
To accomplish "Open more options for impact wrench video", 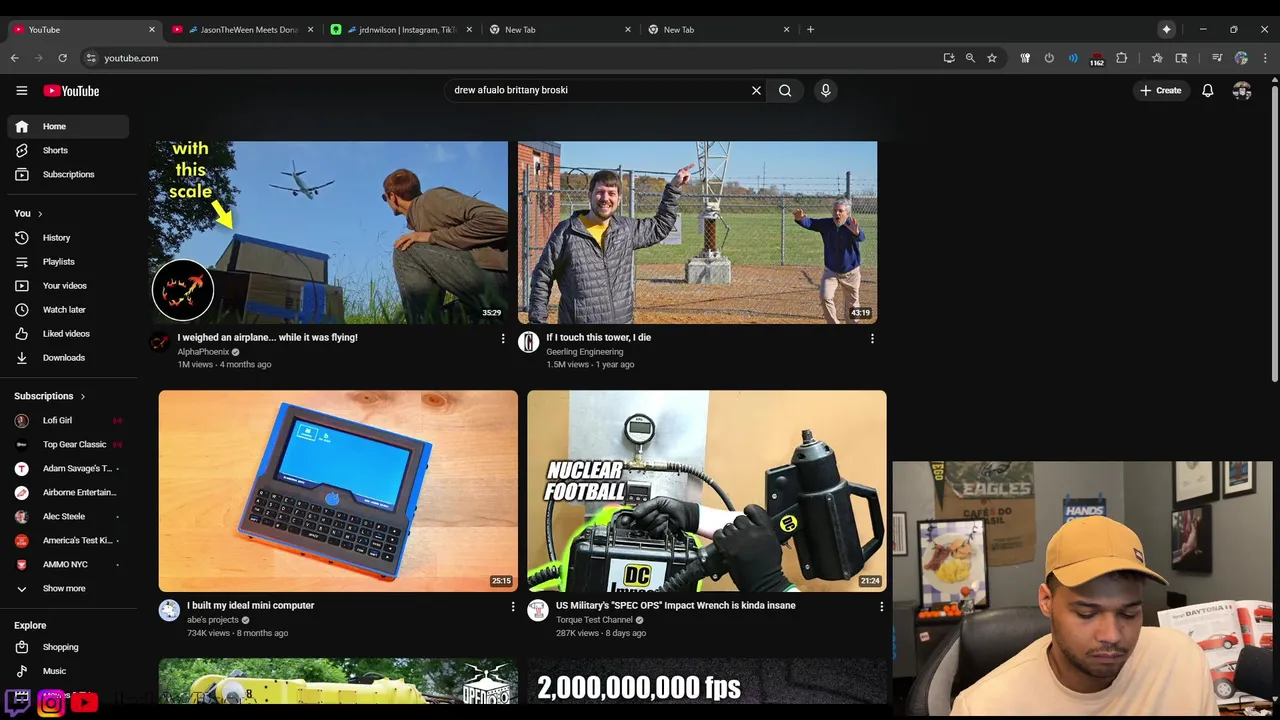I will click(882, 607).
